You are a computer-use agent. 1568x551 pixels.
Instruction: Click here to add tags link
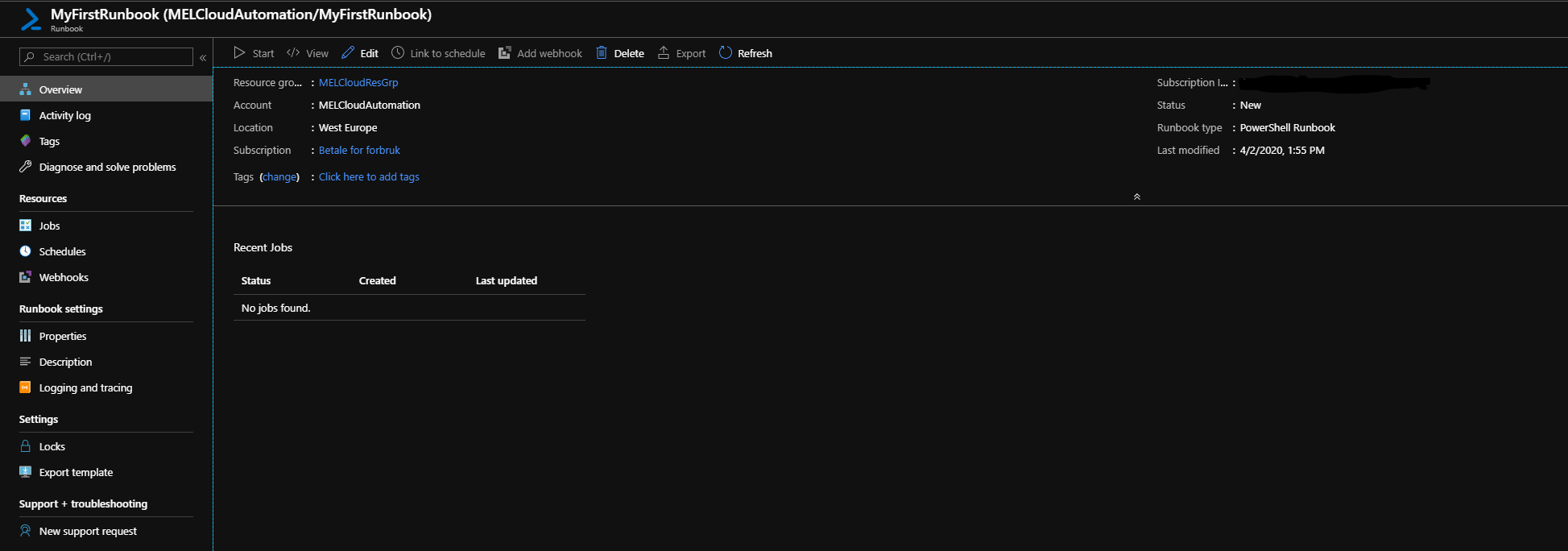coord(369,176)
